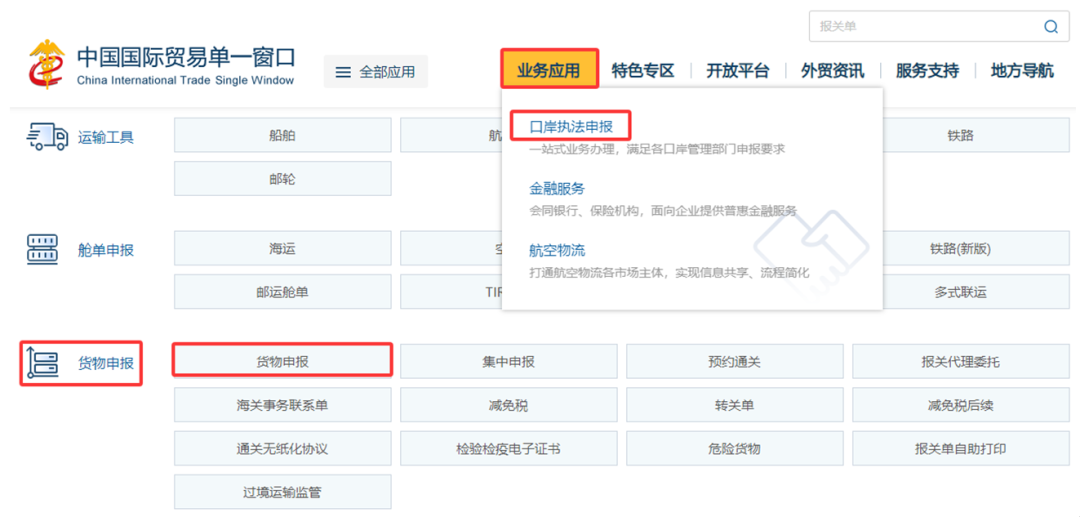
Task: Click the 舱单申报 category label
Action: click(105, 250)
